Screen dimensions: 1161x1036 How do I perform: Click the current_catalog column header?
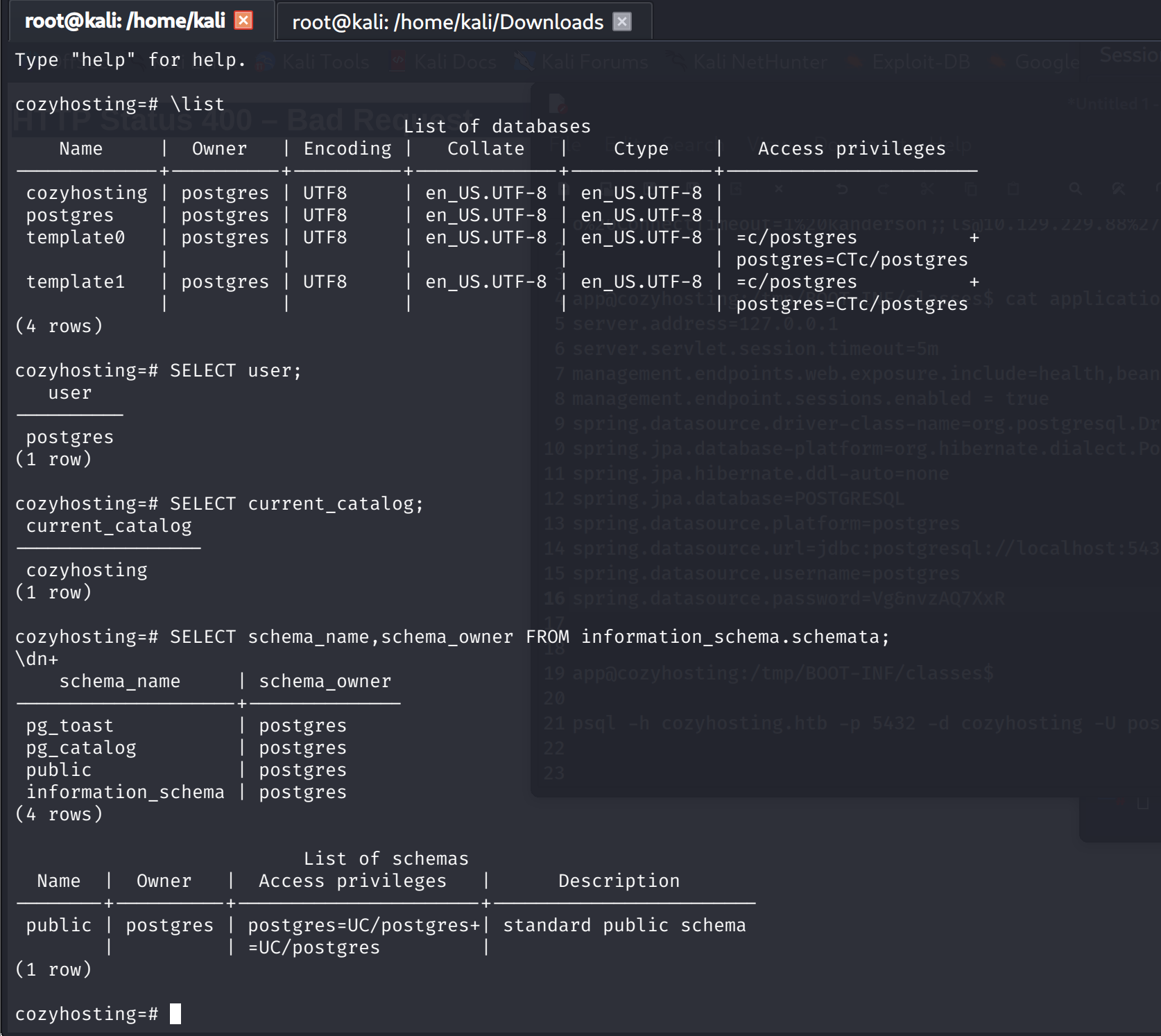click(x=109, y=526)
